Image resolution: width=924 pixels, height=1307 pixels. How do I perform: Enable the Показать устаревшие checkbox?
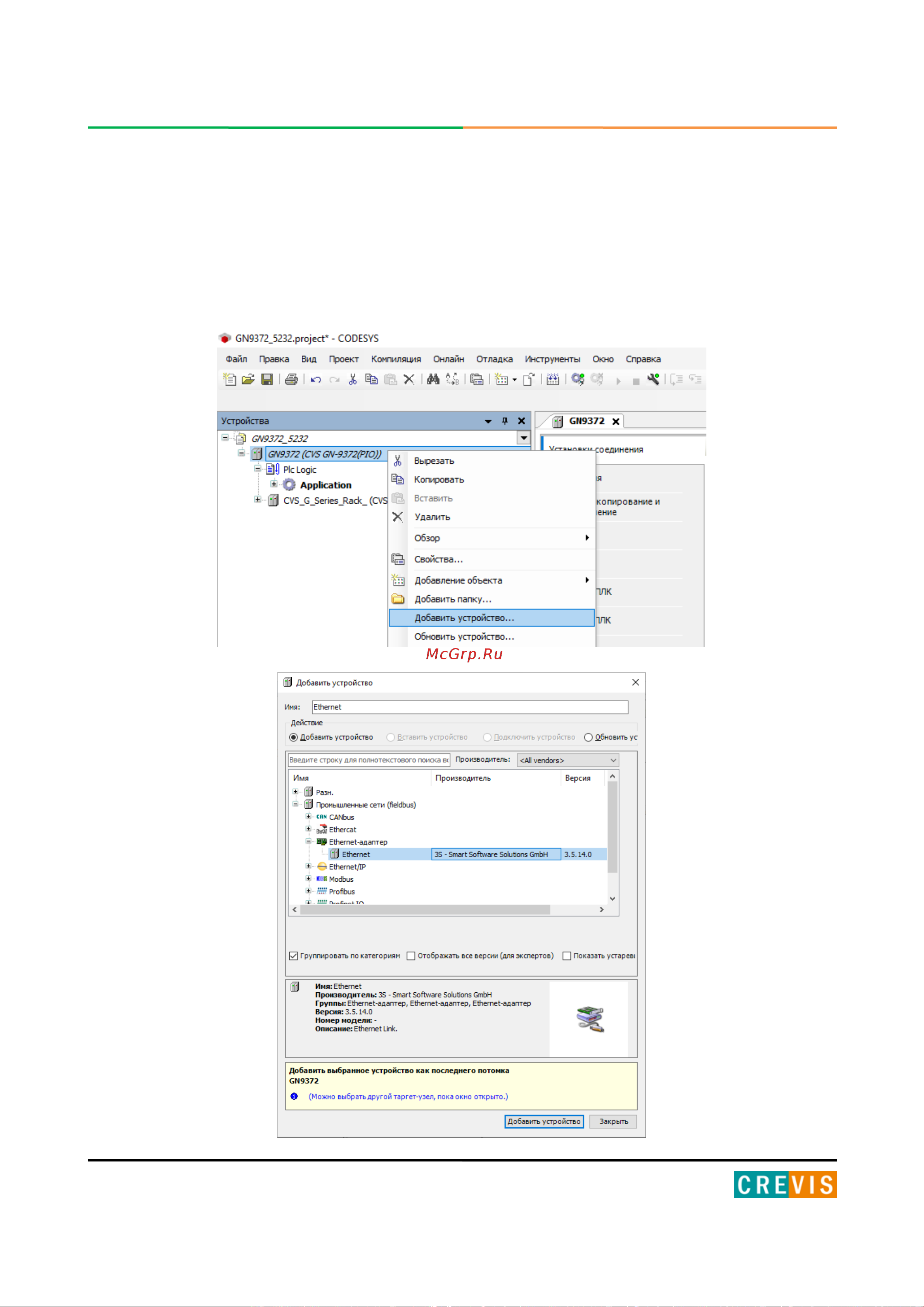pyautogui.click(x=567, y=956)
